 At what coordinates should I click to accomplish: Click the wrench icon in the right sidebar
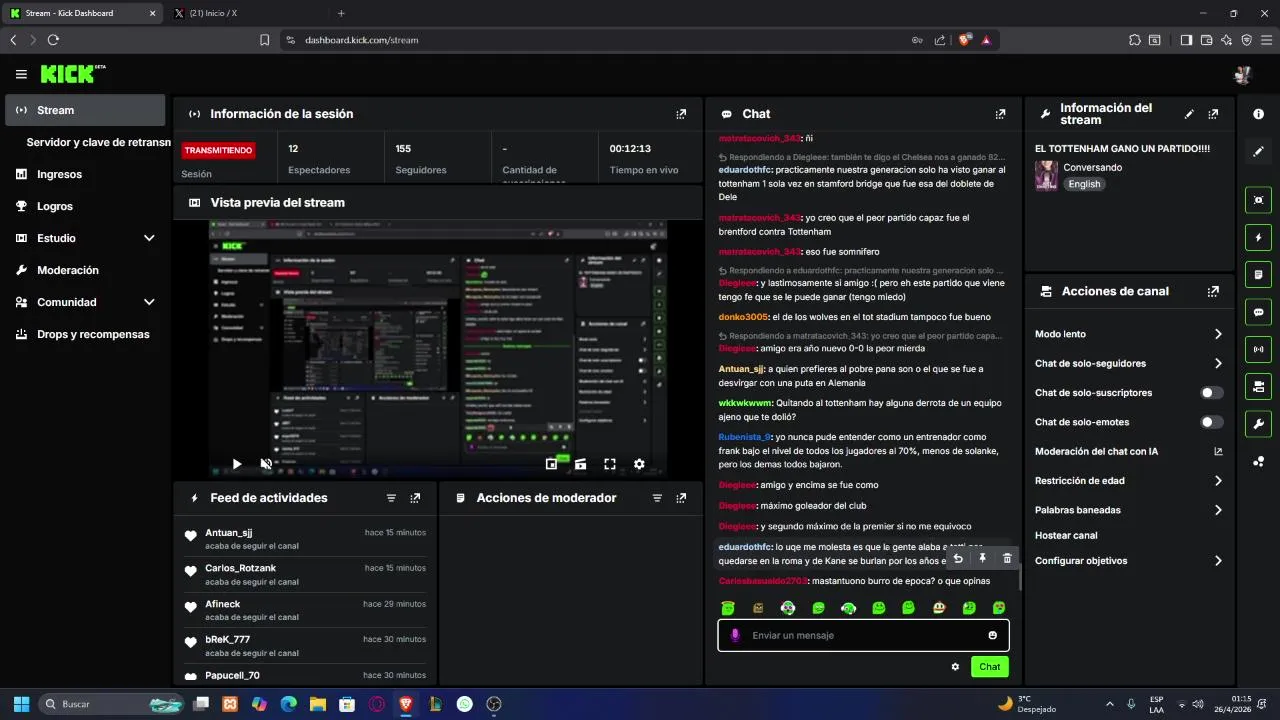click(1258, 423)
